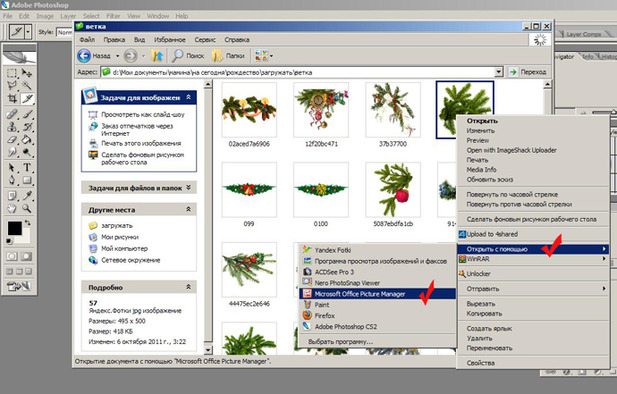
Task: Select the Rectangular Marquee tool
Action: click(x=12, y=73)
